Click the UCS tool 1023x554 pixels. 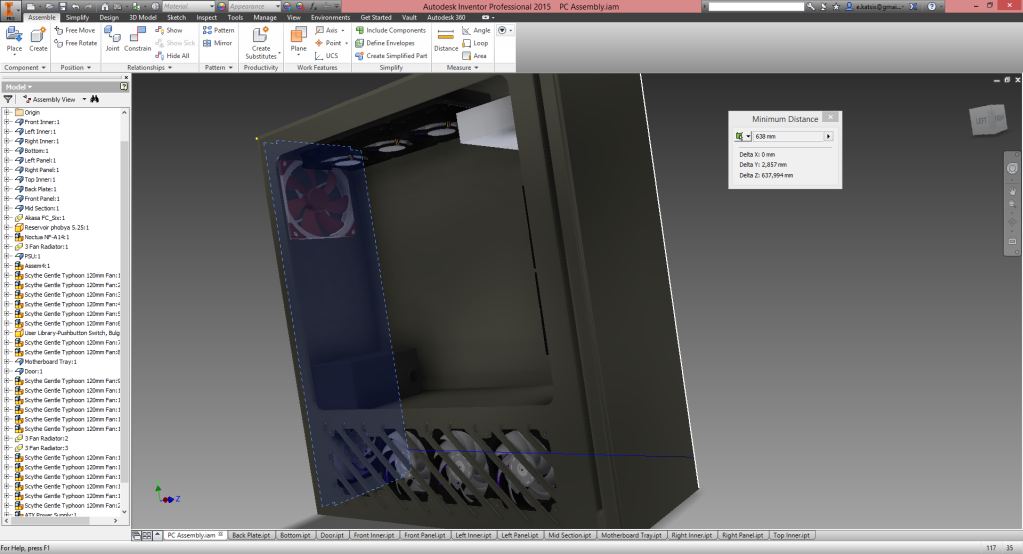tap(327, 56)
